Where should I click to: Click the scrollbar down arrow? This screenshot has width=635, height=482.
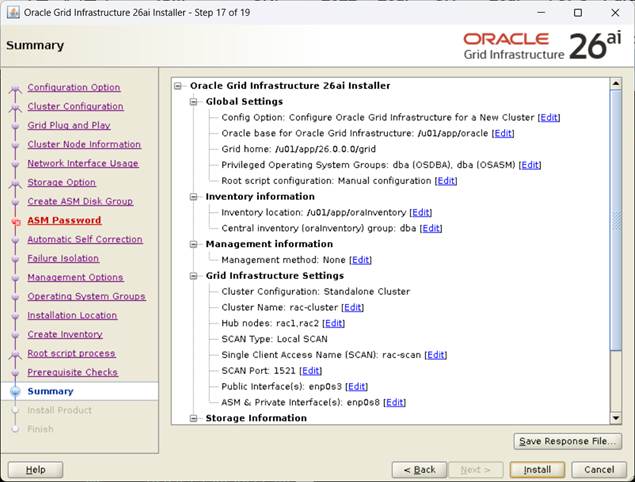tap(616, 418)
